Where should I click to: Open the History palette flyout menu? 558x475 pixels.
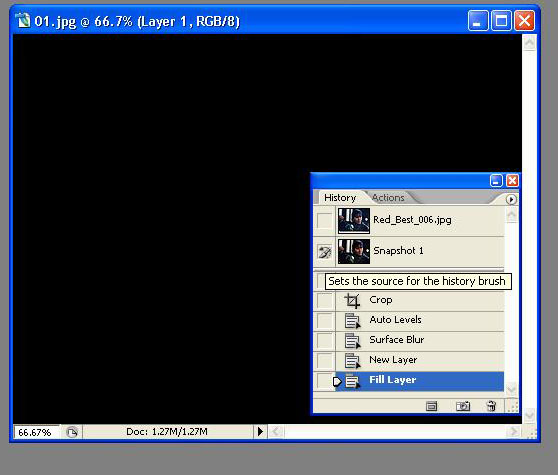click(511, 199)
